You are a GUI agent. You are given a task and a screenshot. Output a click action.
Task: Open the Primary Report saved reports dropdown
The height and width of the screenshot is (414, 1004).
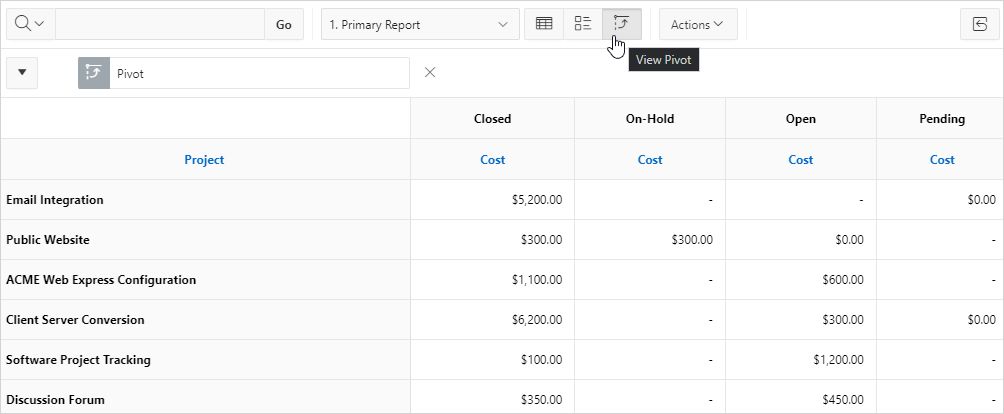click(420, 24)
